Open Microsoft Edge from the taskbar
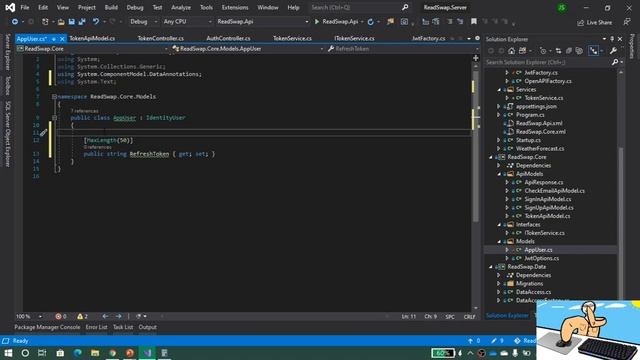This screenshot has width=640, height=360. [78, 353]
